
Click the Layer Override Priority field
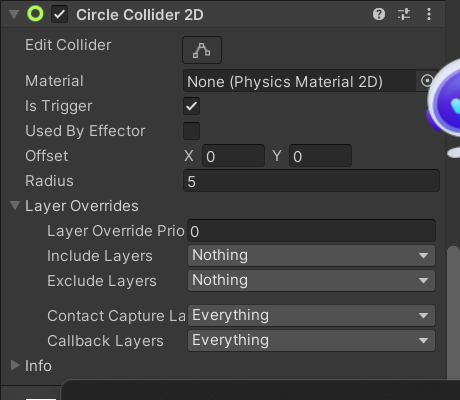pyautogui.click(x=311, y=231)
